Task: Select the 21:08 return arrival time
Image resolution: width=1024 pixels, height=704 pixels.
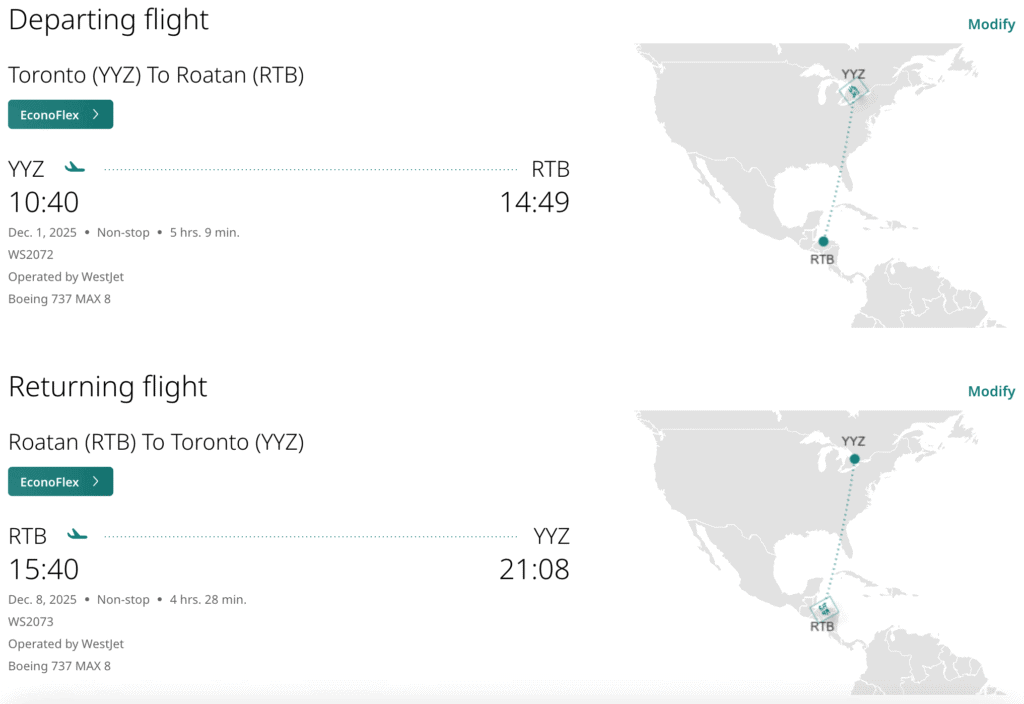Action: coord(535,569)
